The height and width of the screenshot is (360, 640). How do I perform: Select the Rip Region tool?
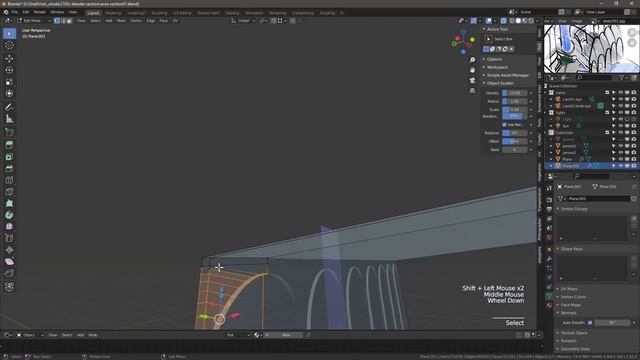pos(9,273)
